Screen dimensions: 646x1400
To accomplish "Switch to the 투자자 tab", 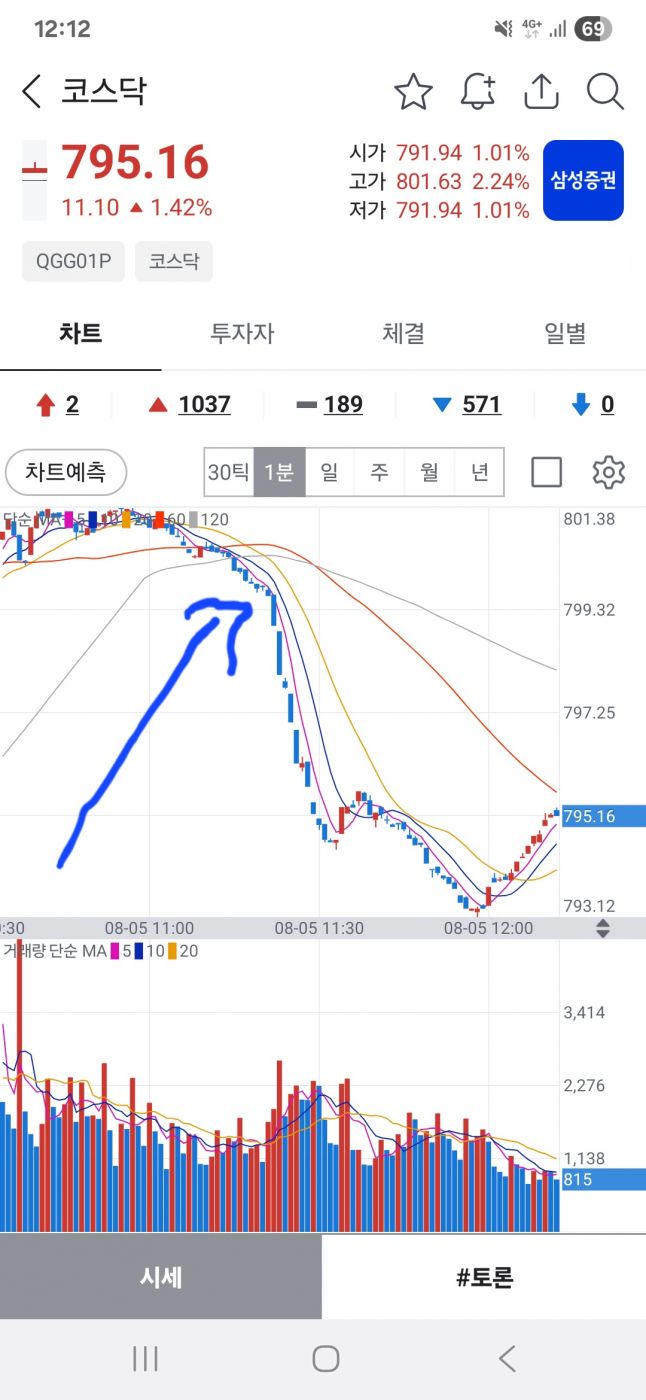I will [242, 333].
